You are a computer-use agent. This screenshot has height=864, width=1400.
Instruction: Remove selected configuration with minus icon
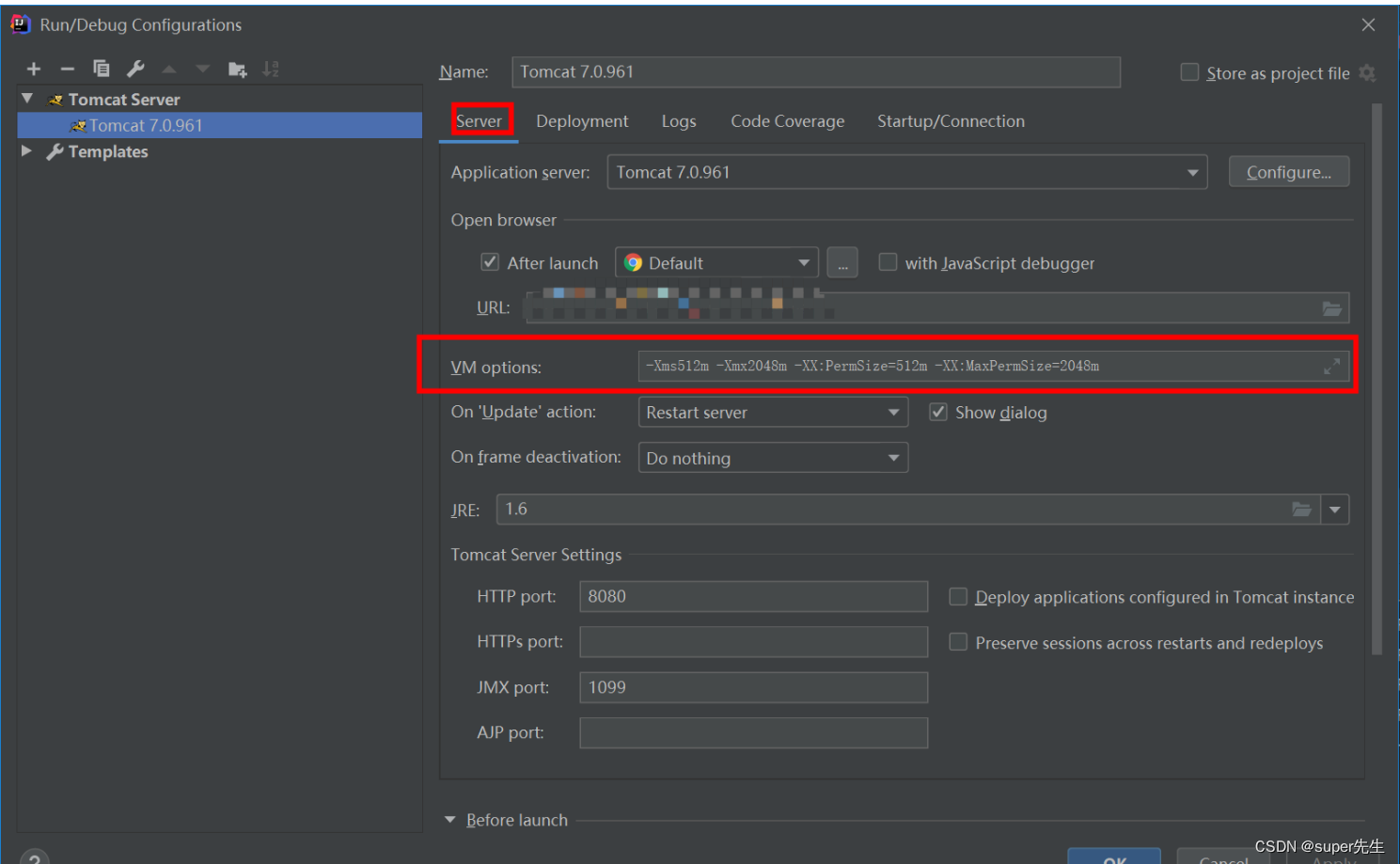pyautogui.click(x=67, y=69)
